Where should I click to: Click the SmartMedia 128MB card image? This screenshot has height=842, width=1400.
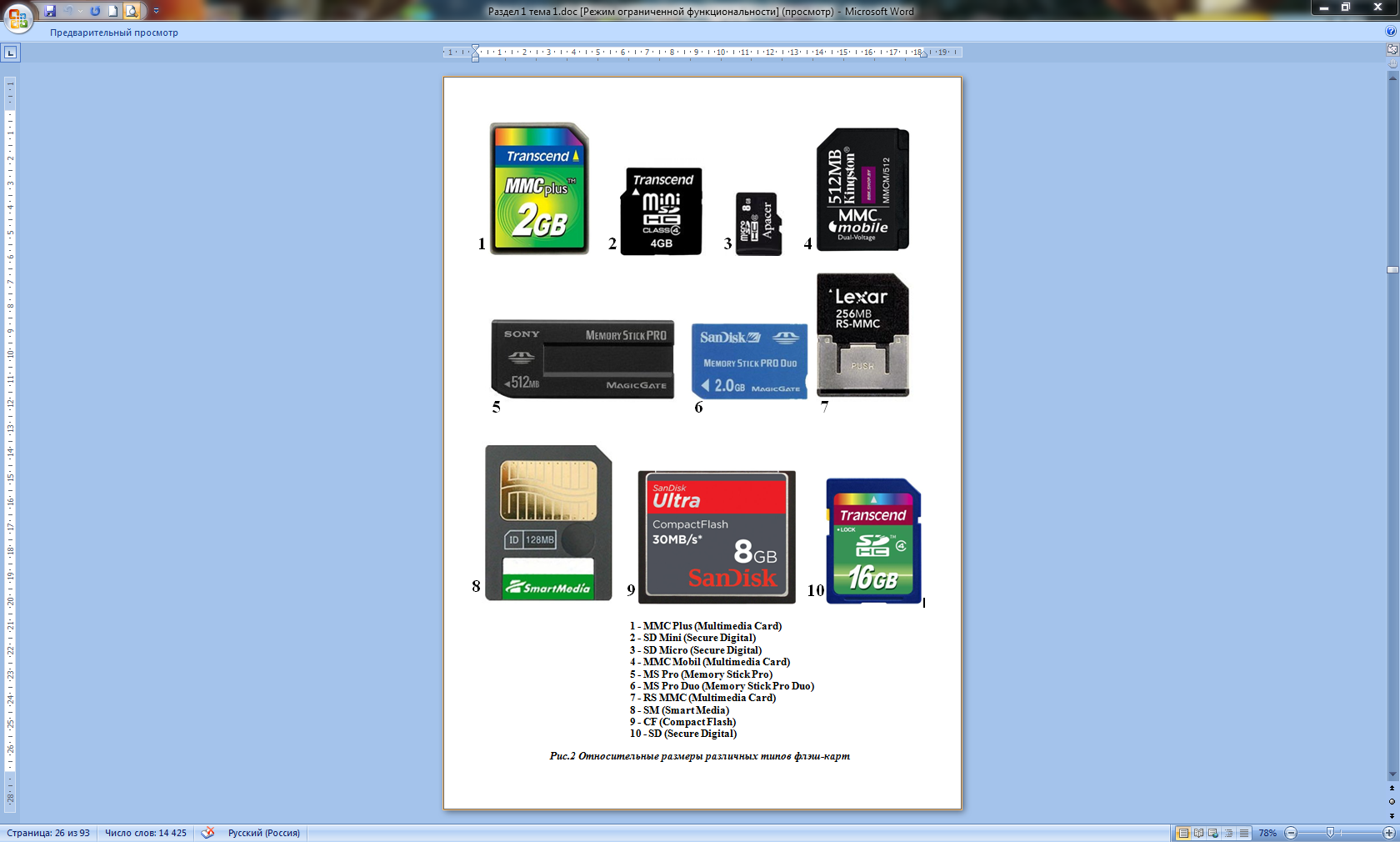point(548,523)
